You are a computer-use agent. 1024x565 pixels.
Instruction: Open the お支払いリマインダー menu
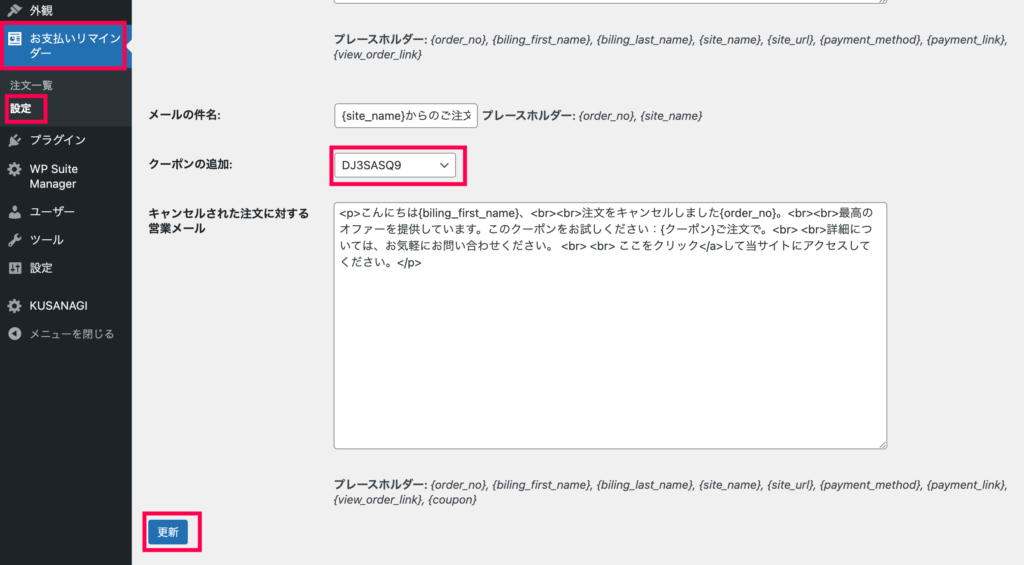(x=65, y=46)
